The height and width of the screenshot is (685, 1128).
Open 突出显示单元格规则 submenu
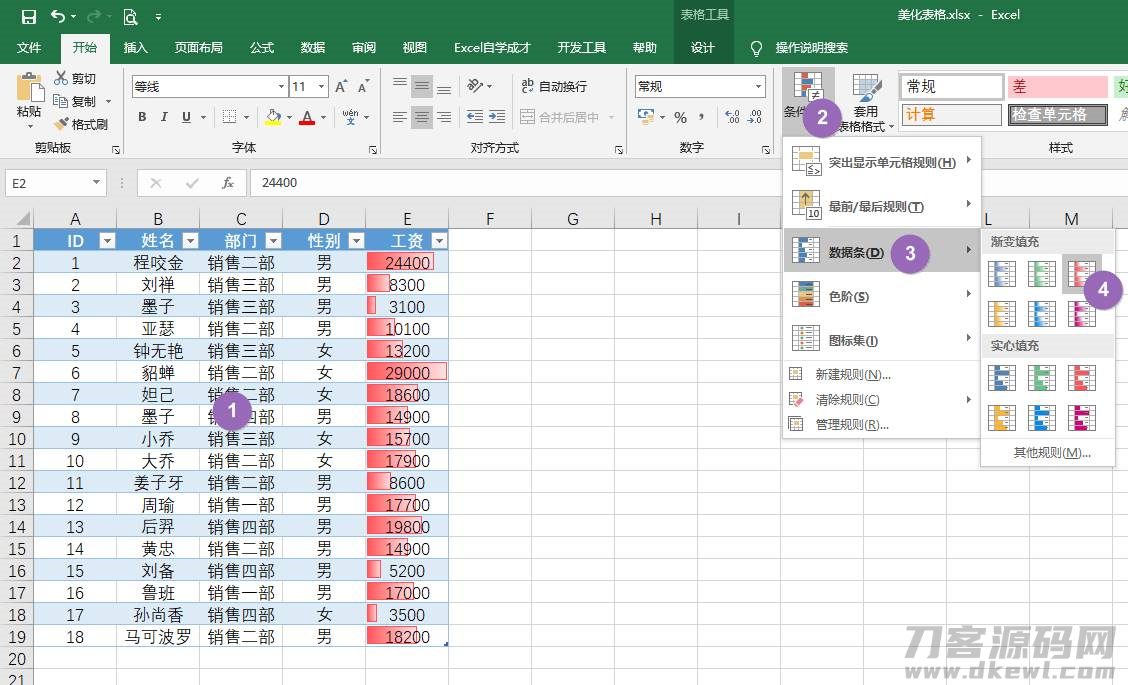(882, 162)
